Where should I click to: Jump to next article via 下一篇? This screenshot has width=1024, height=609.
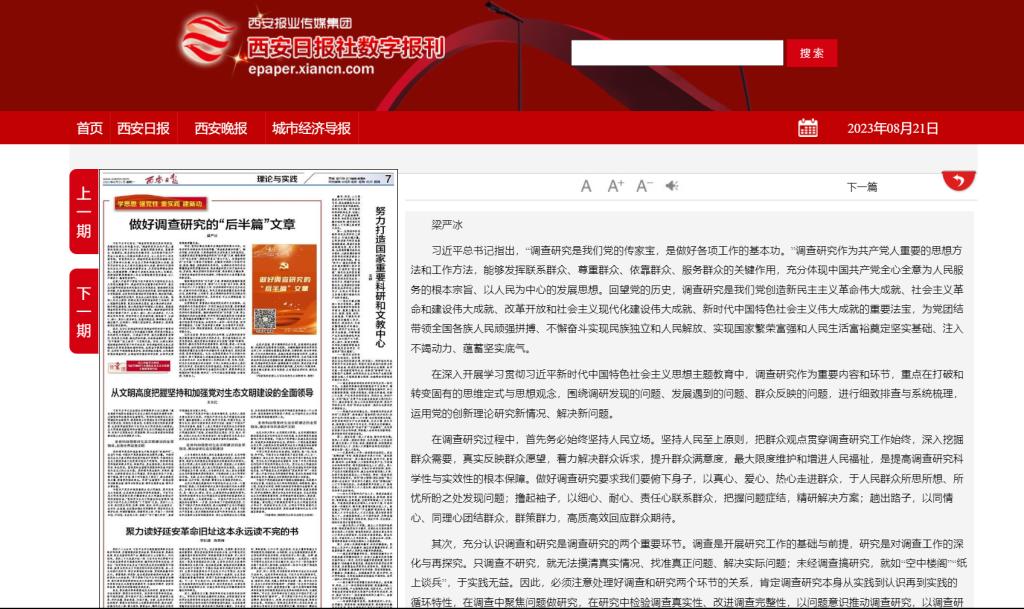pos(861,187)
